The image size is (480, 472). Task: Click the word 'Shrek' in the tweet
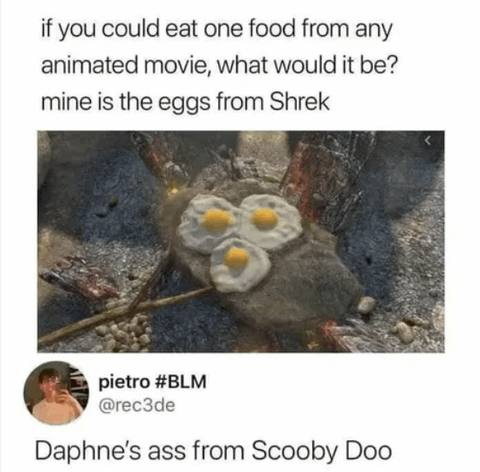(300, 101)
